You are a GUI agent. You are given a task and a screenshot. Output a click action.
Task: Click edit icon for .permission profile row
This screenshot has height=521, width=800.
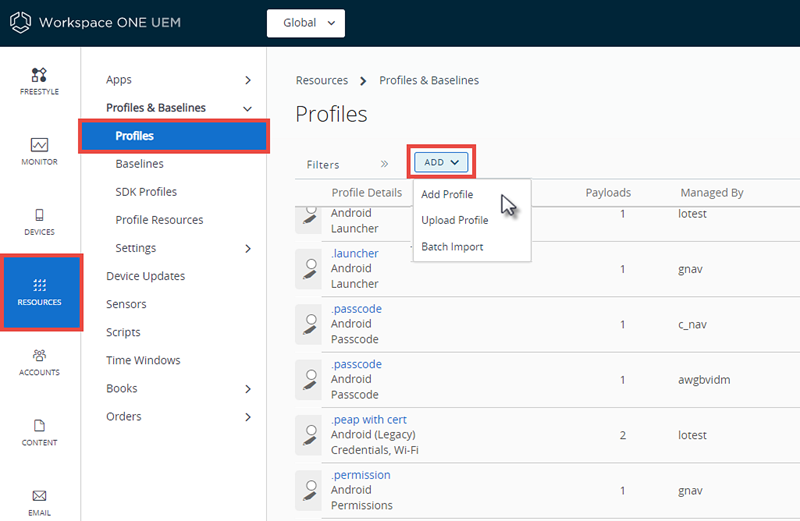(309, 490)
